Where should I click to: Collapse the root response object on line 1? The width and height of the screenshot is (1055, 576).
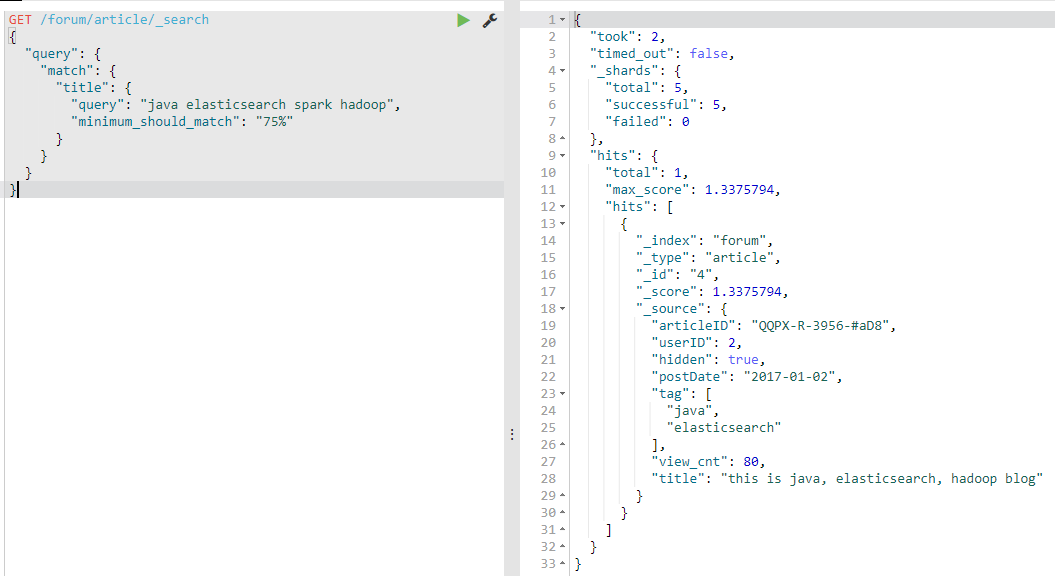point(561,19)
